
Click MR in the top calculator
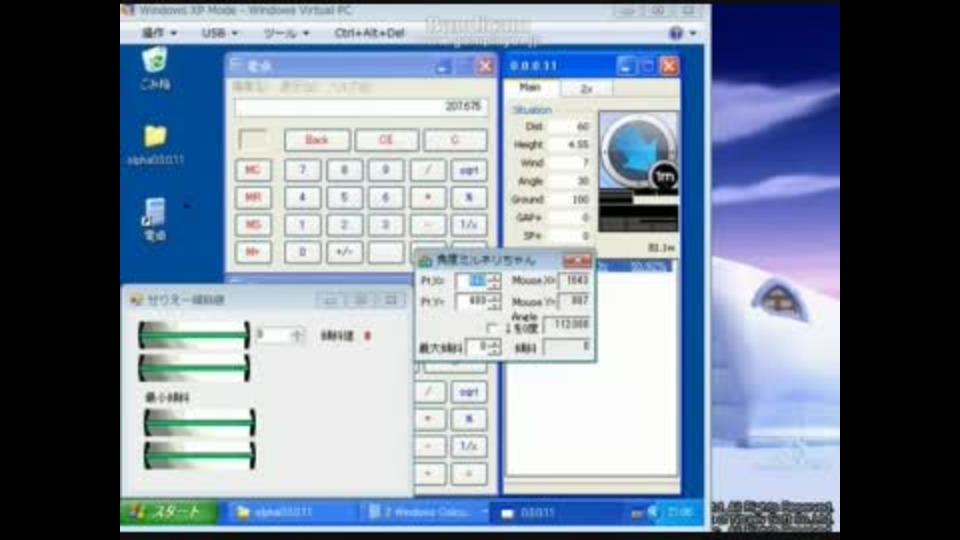tap(253, 197)
